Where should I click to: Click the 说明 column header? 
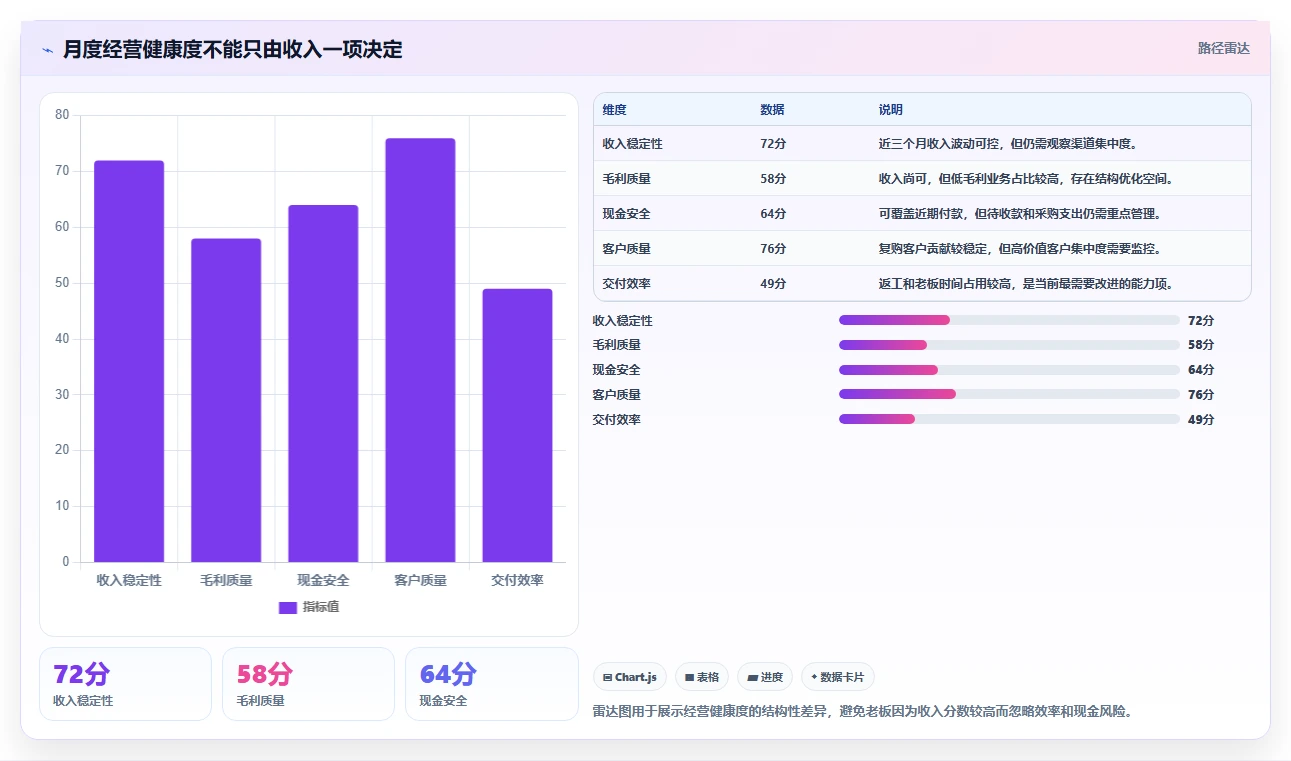pos(891,110)
